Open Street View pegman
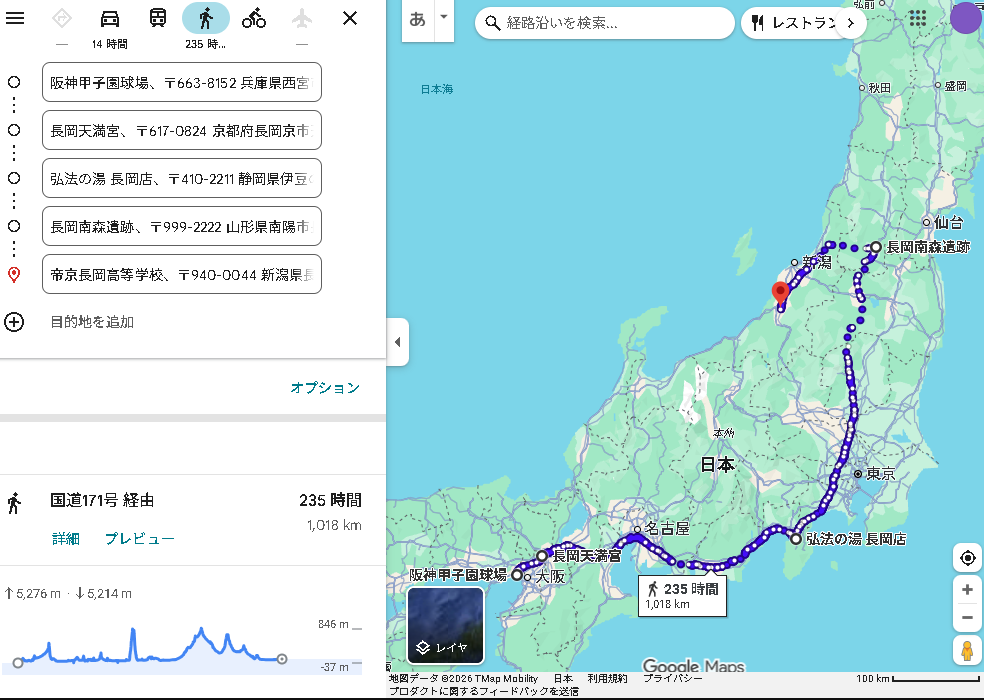The width and height of the screenshot is (984, 700). [x=967, y=650]
